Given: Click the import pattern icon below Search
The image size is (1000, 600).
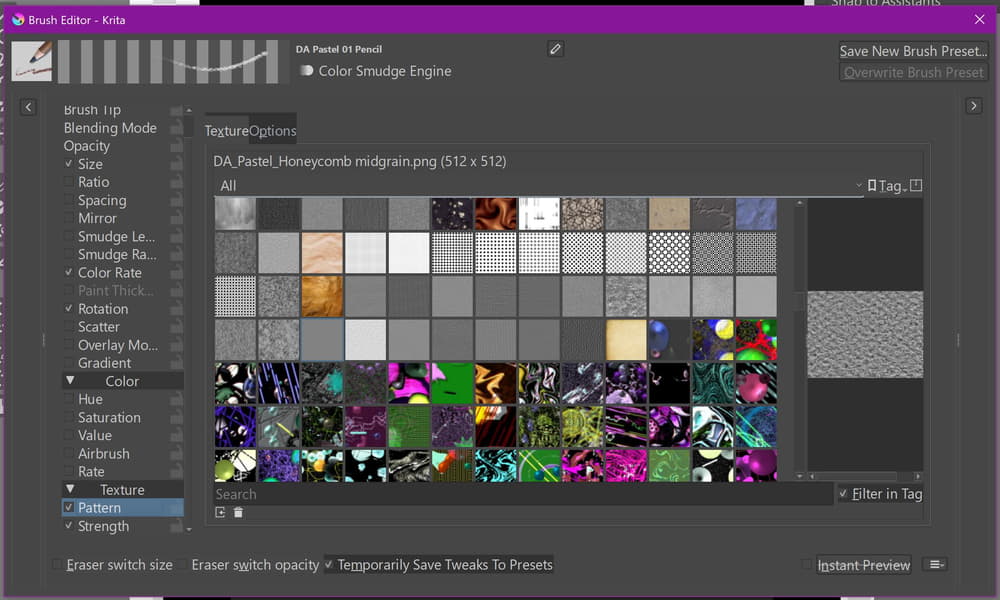Looking at the screenshot, I should (221, 513).
